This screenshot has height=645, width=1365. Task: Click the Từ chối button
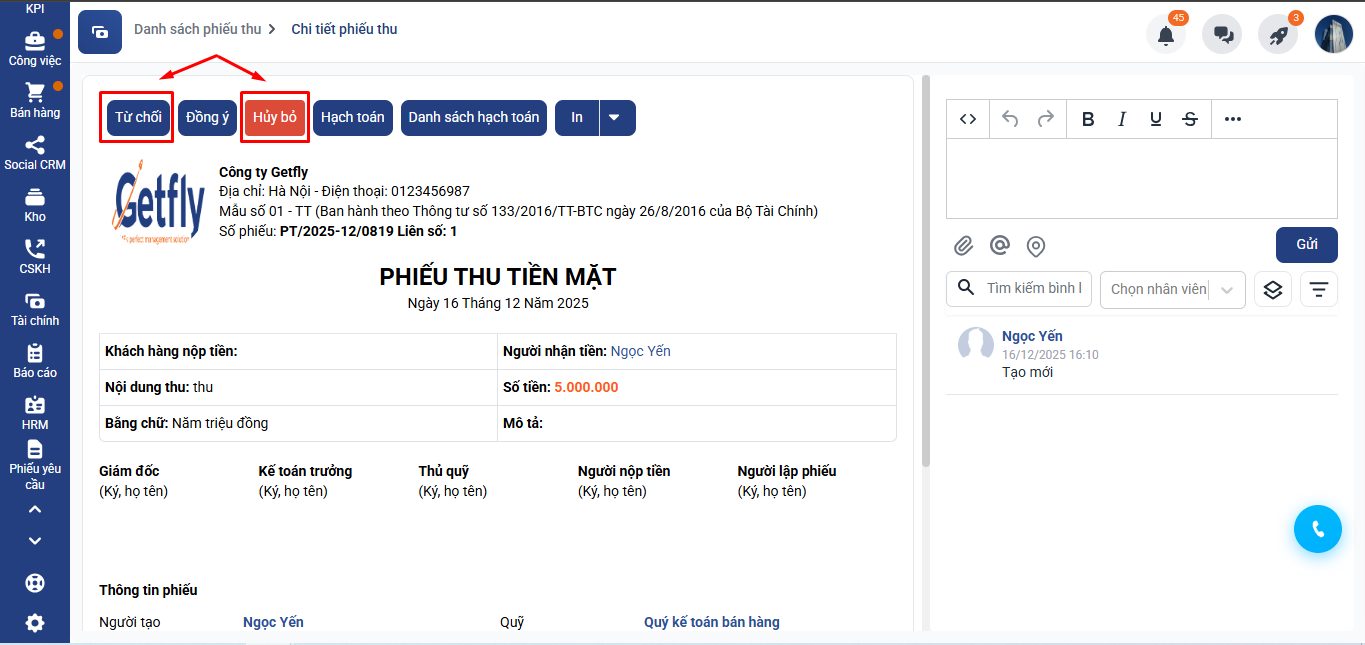[x=138, y=117]
